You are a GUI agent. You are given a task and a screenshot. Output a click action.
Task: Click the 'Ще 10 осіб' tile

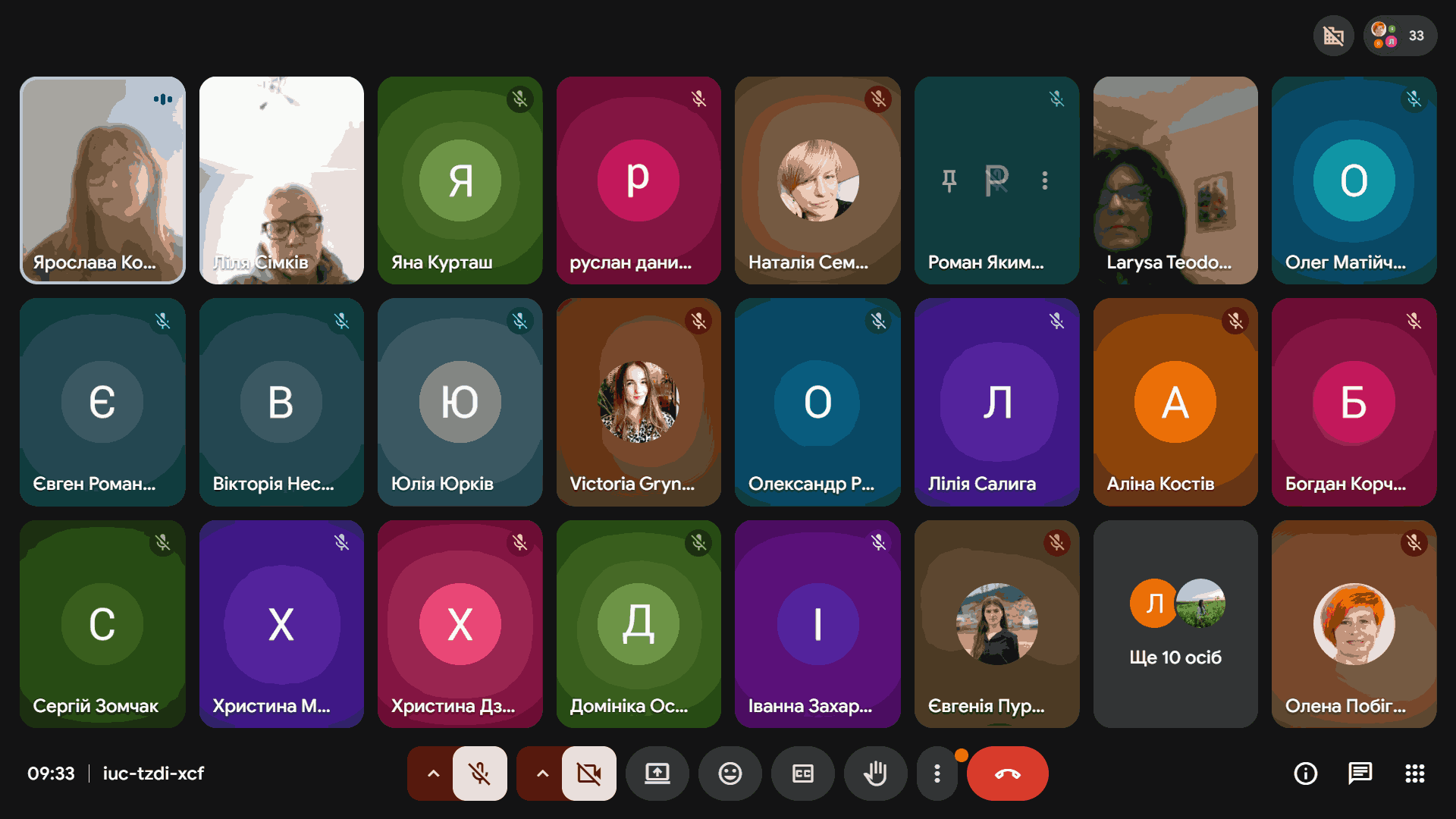(x=1175, y=623)
